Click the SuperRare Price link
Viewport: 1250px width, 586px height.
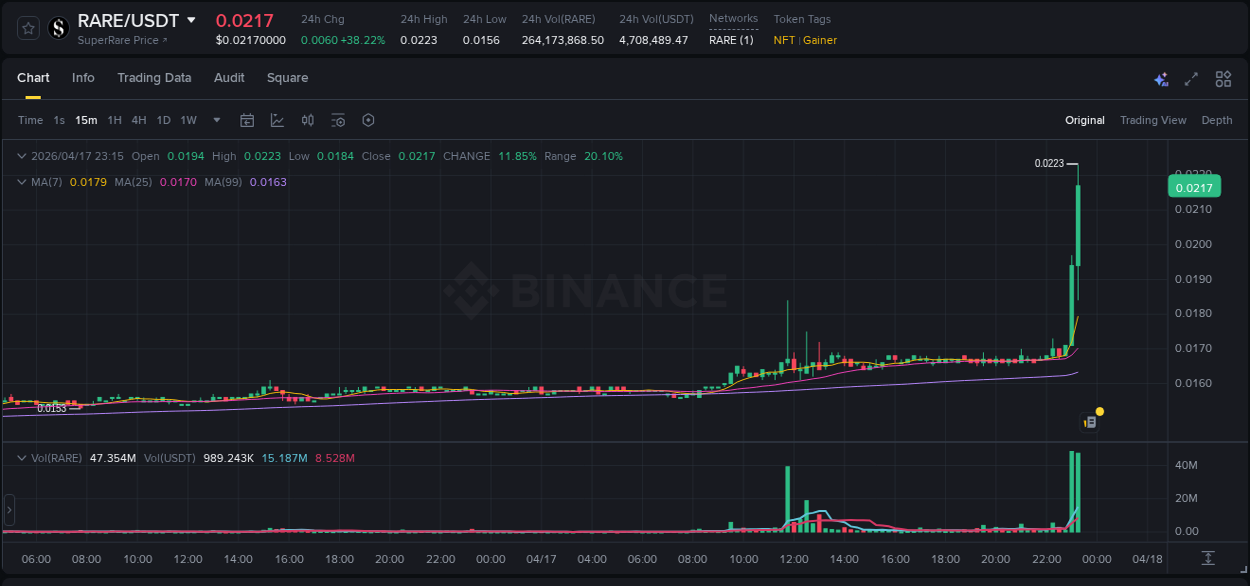[118, 41]
